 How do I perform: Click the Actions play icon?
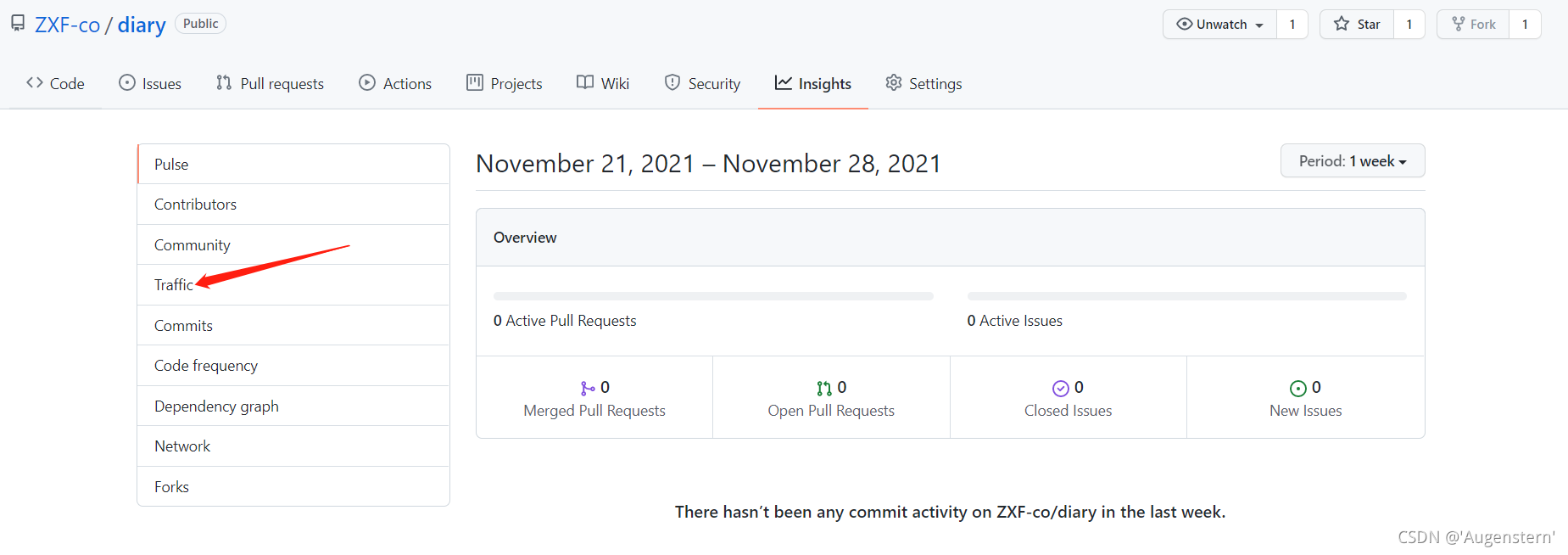click(x=367, y=82)
